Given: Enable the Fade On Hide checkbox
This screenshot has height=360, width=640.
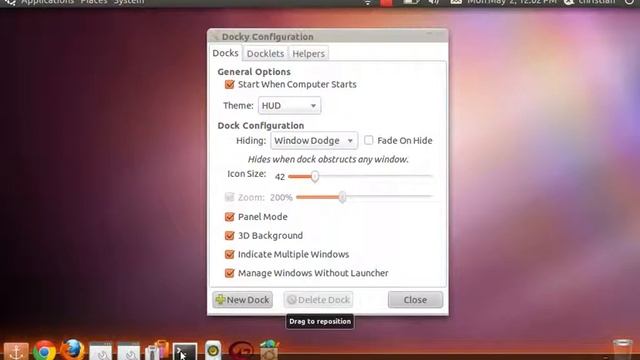Looking at the screenshot, I should (368, 140).
